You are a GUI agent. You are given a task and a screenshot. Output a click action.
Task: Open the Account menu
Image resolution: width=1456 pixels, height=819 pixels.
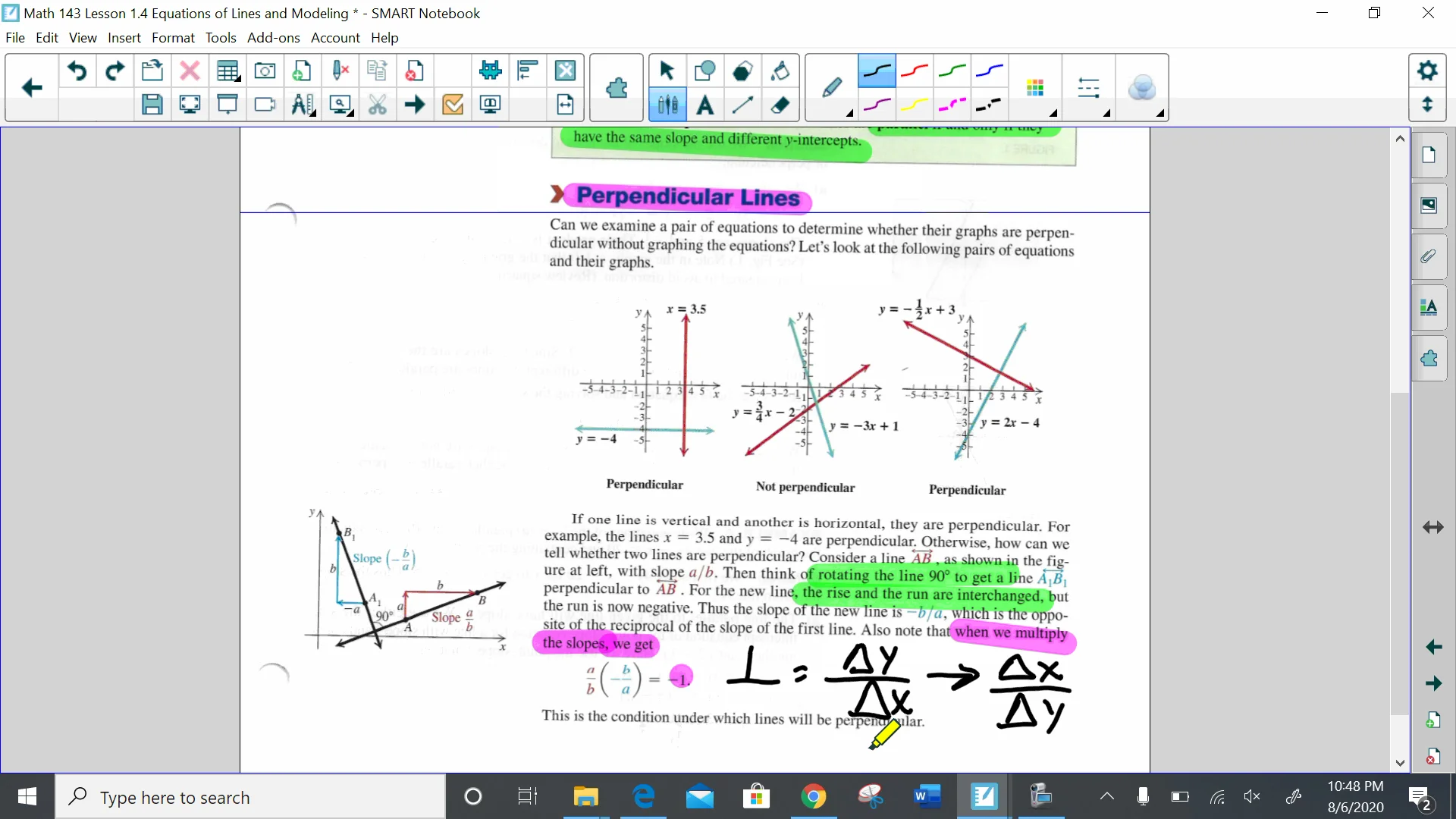click(x=335, y=37)
